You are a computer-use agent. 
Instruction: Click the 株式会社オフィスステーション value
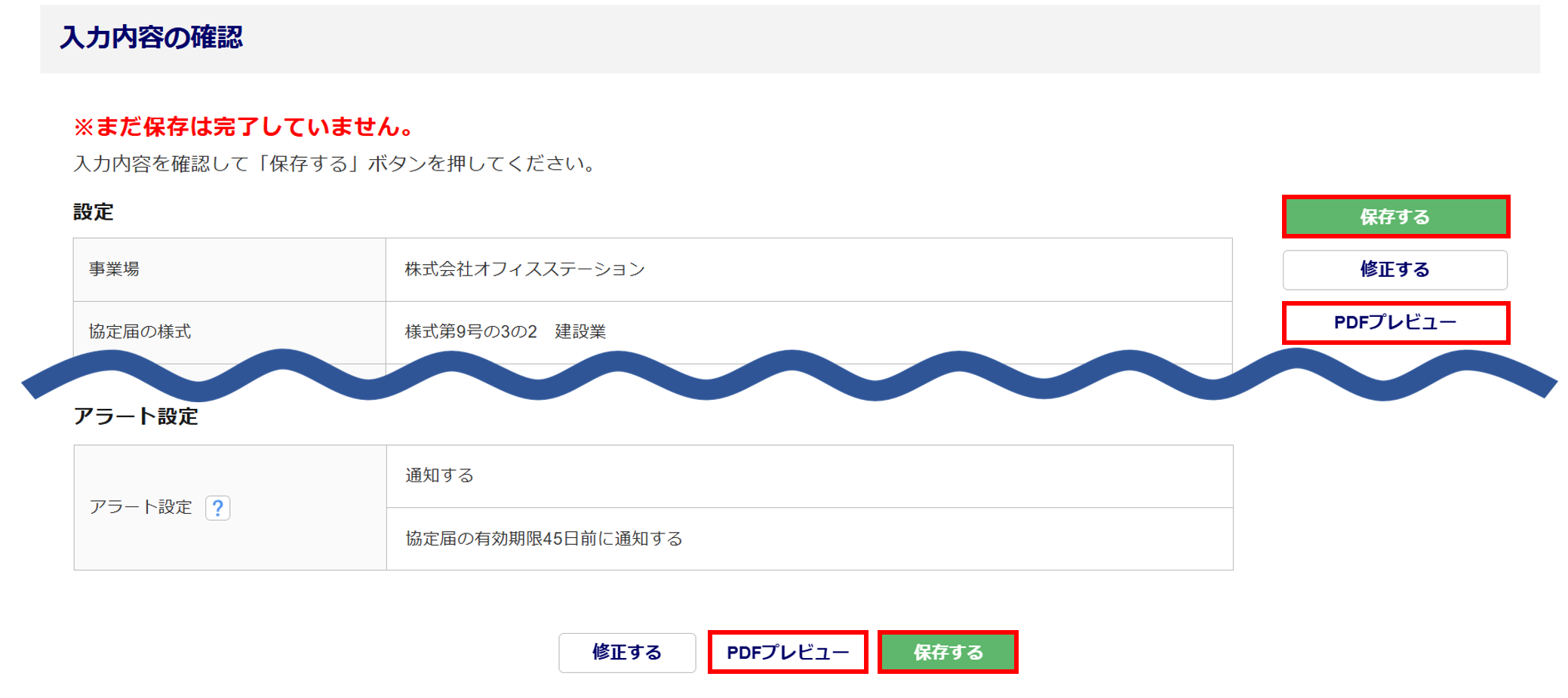[524, 269]
